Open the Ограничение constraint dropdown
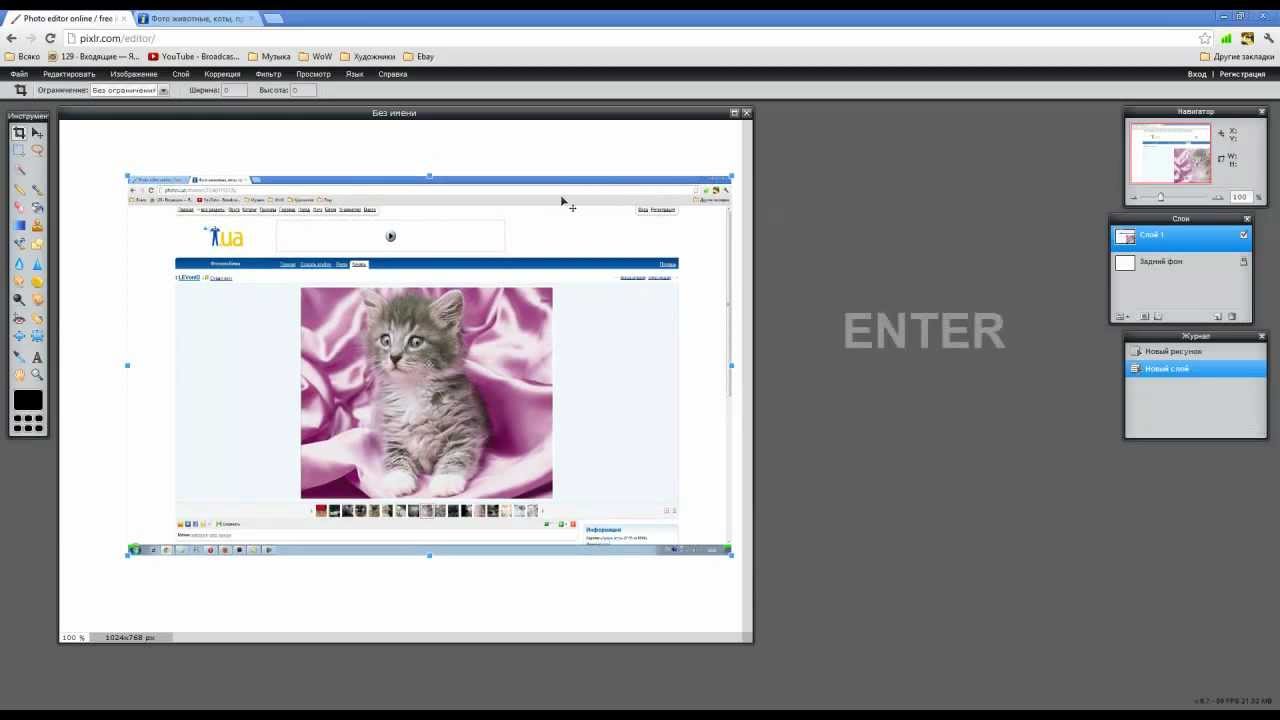This screenshot has width=1280, height=720. coord(129,90)
